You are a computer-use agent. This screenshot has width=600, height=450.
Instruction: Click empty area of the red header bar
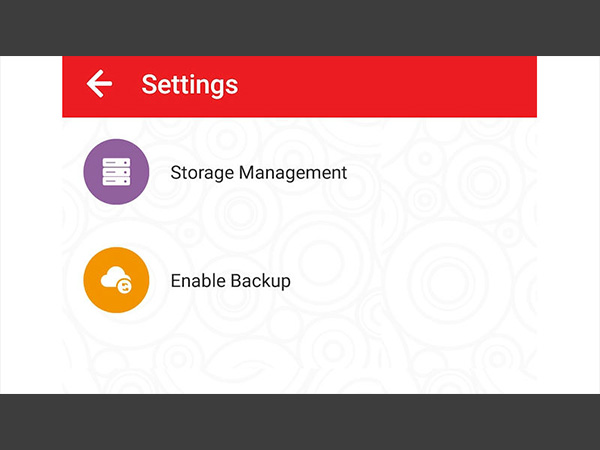tap(400, 86)
